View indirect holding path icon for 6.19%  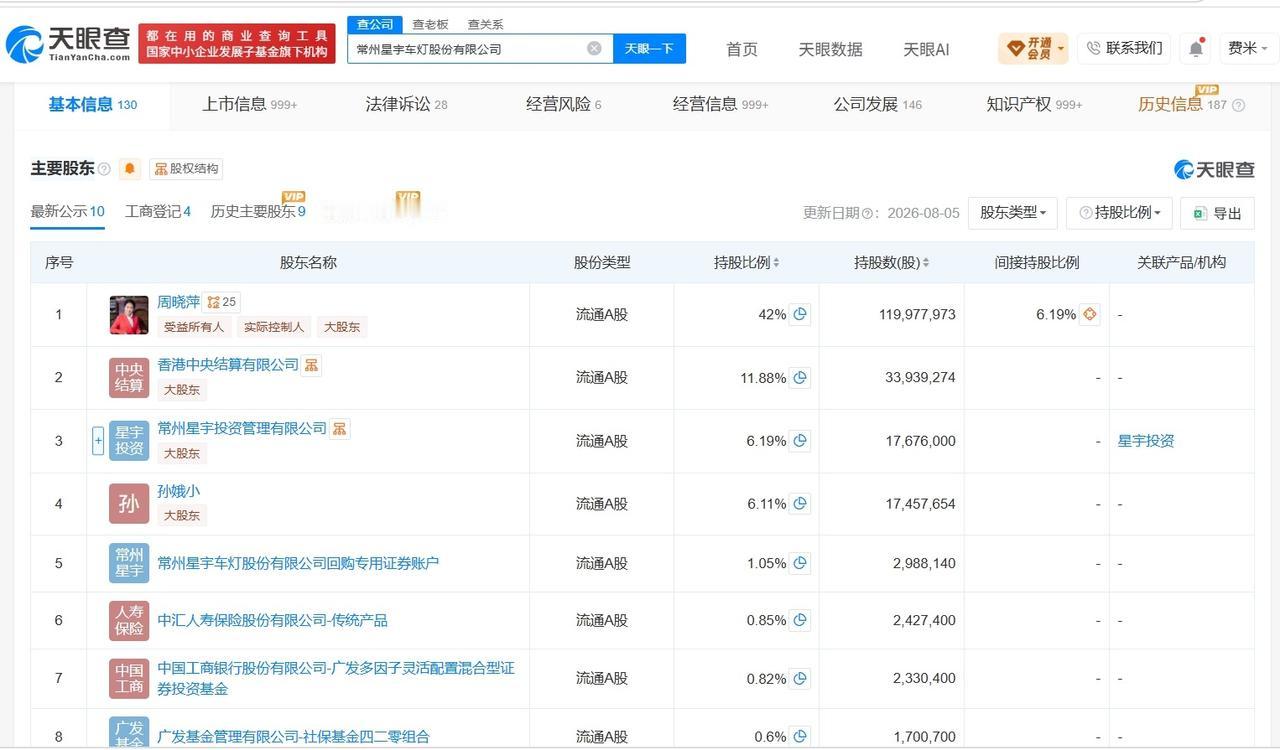tap(1090, 314)
